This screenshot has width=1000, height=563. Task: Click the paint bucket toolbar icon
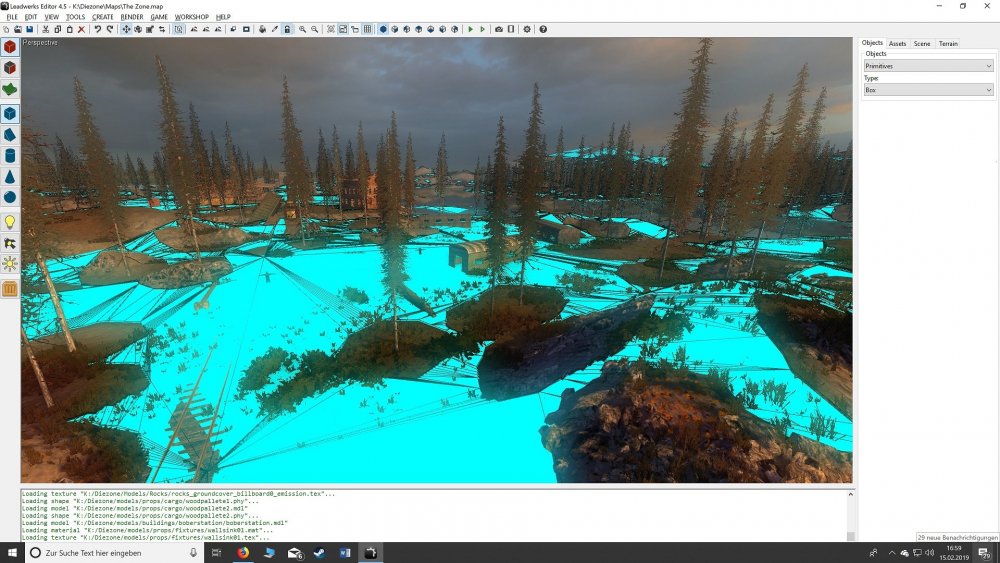click(x=262, y=29)
